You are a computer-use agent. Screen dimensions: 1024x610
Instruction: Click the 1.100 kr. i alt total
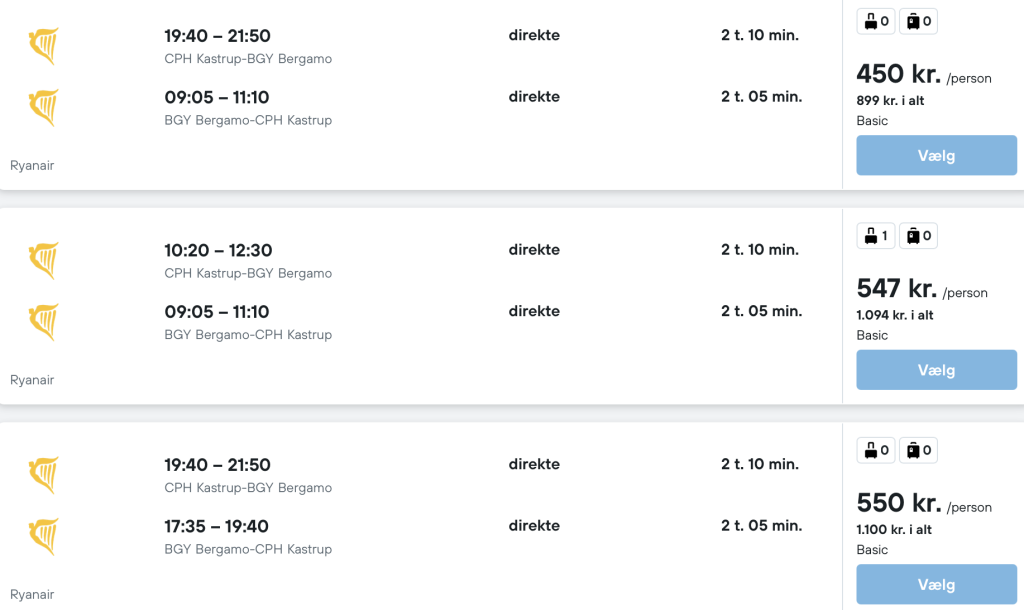[894, 530]
